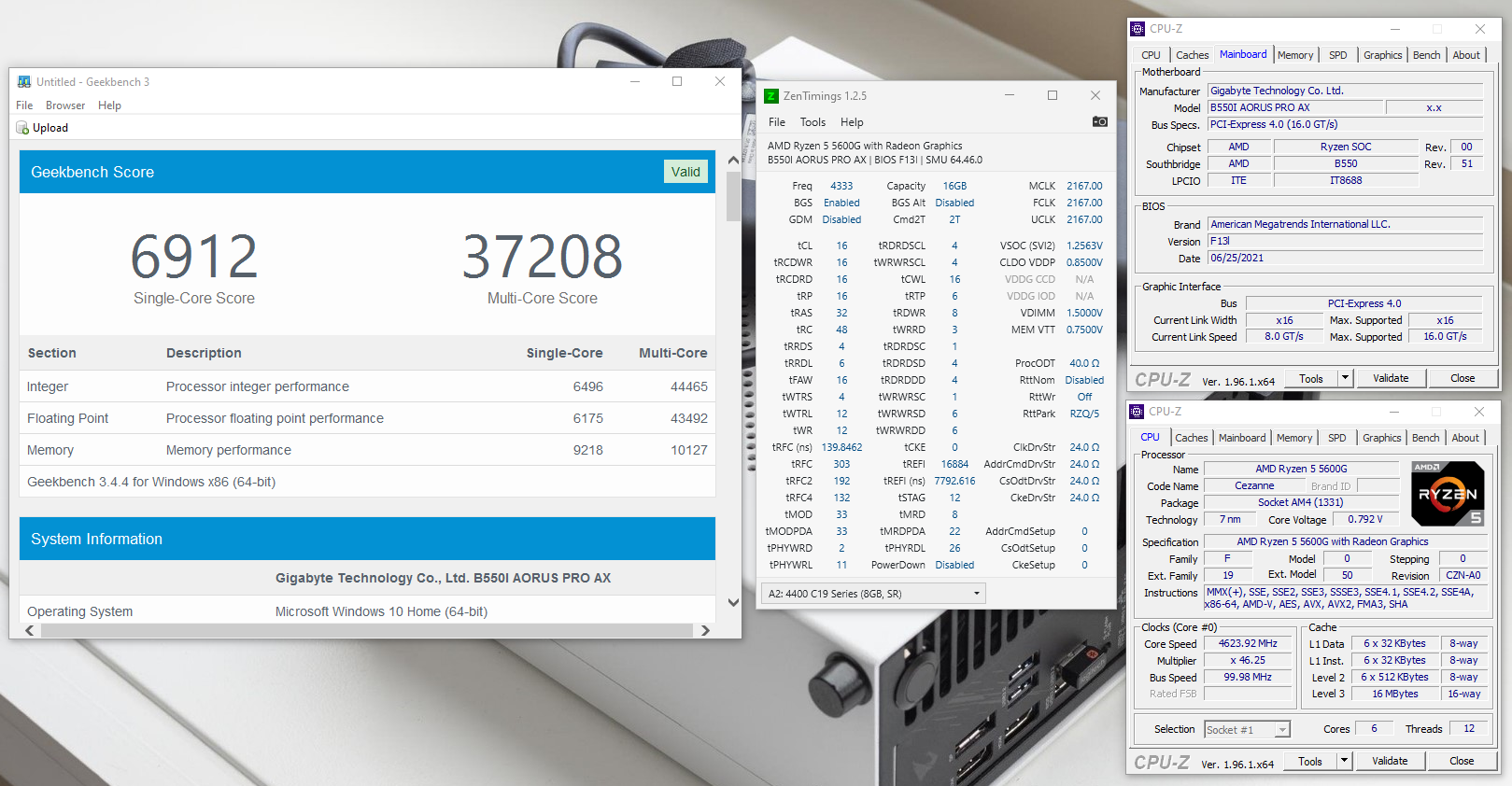Click the 6912 single-core score
Viewport: 1512px width, 786px height.
pos(194,257)
